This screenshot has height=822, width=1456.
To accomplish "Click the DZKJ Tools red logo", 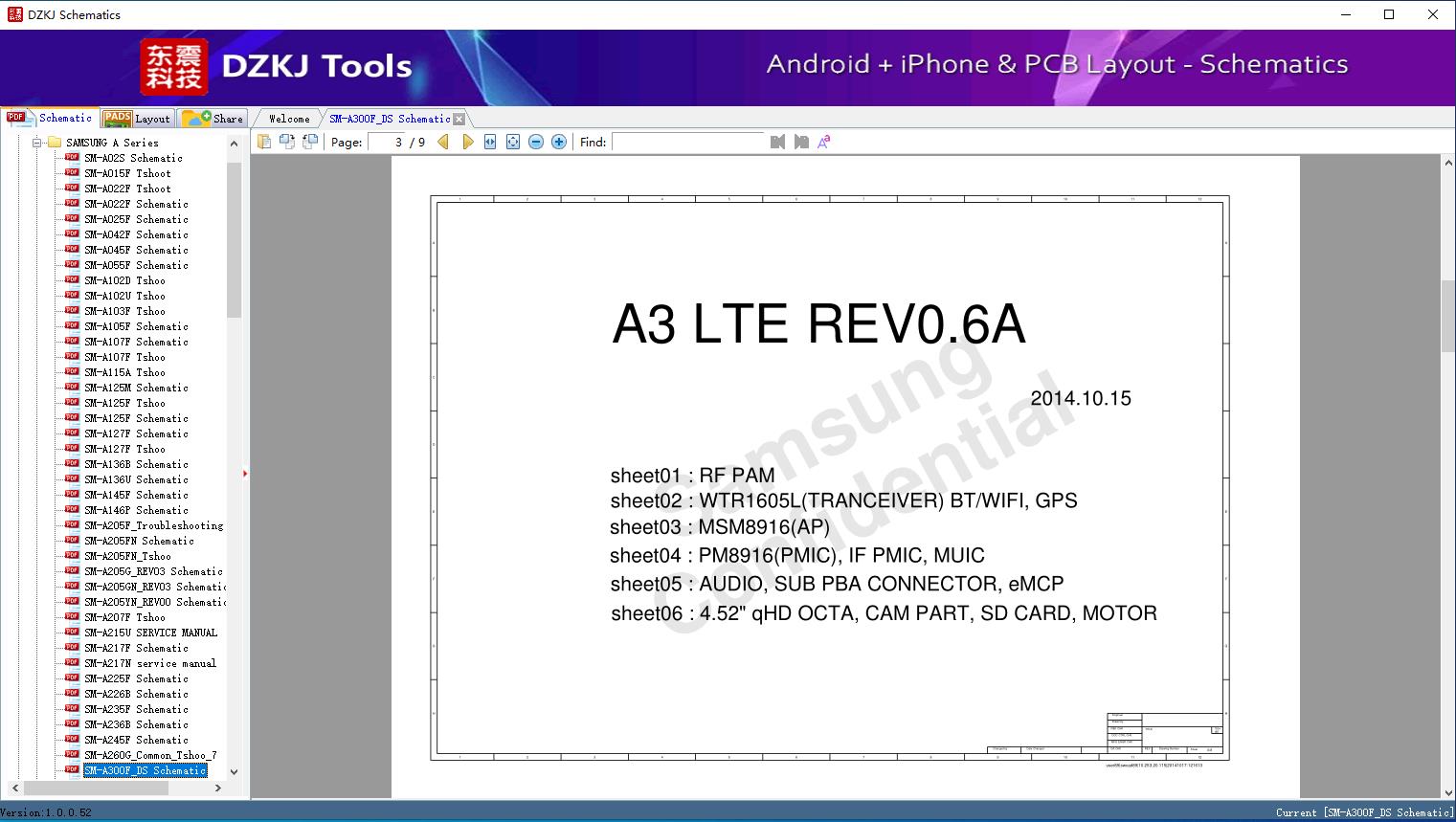I will [x=174, y=67].
